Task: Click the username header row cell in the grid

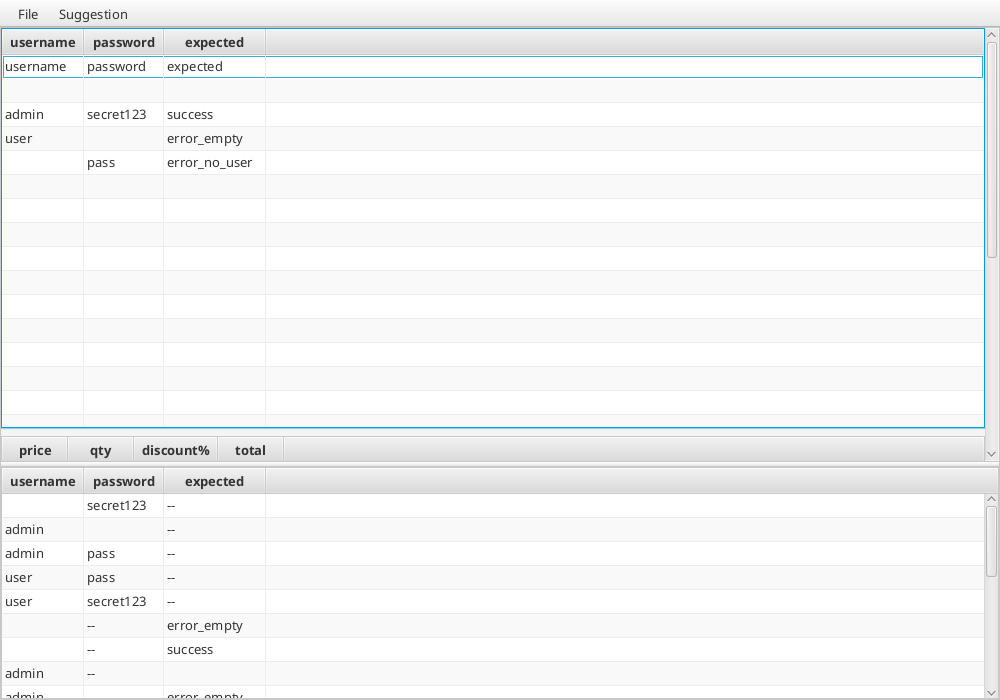Action: click(42, 66)
